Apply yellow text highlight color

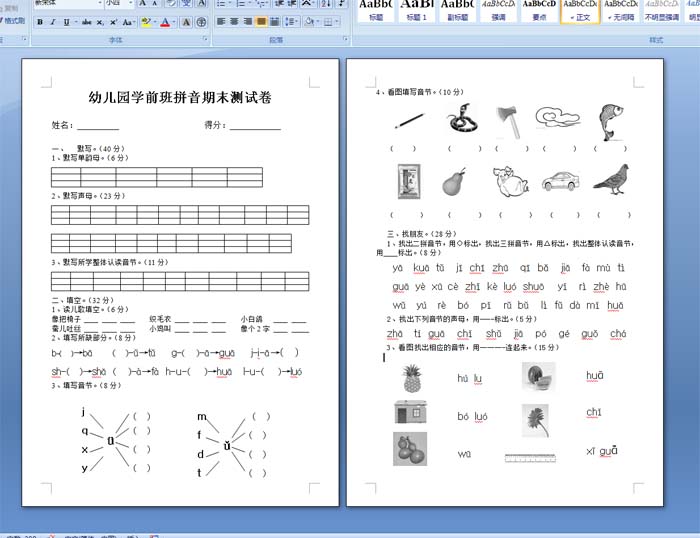point(145,22)
